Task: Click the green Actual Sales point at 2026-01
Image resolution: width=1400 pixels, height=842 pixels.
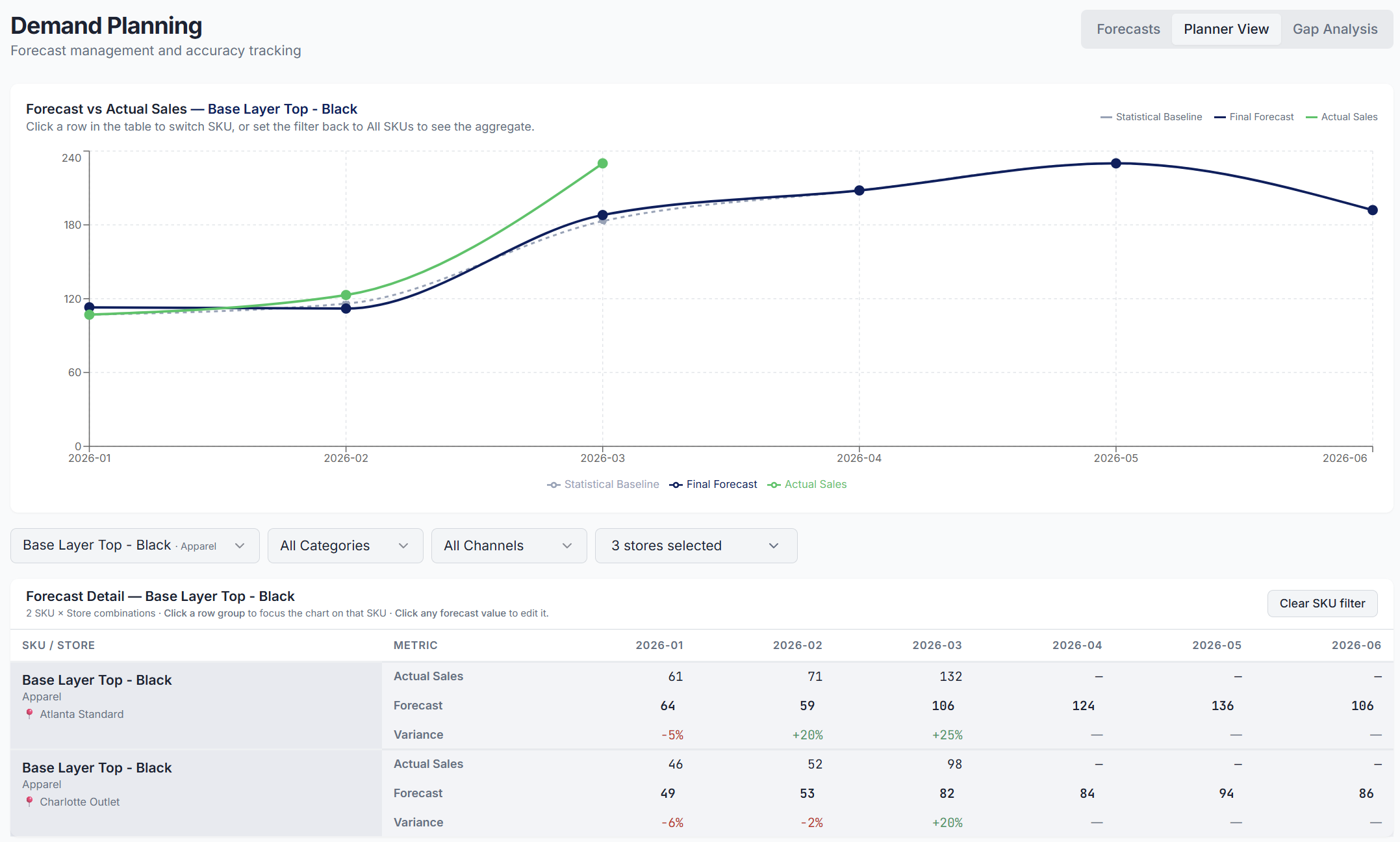Action: click(x=88, y=315)
